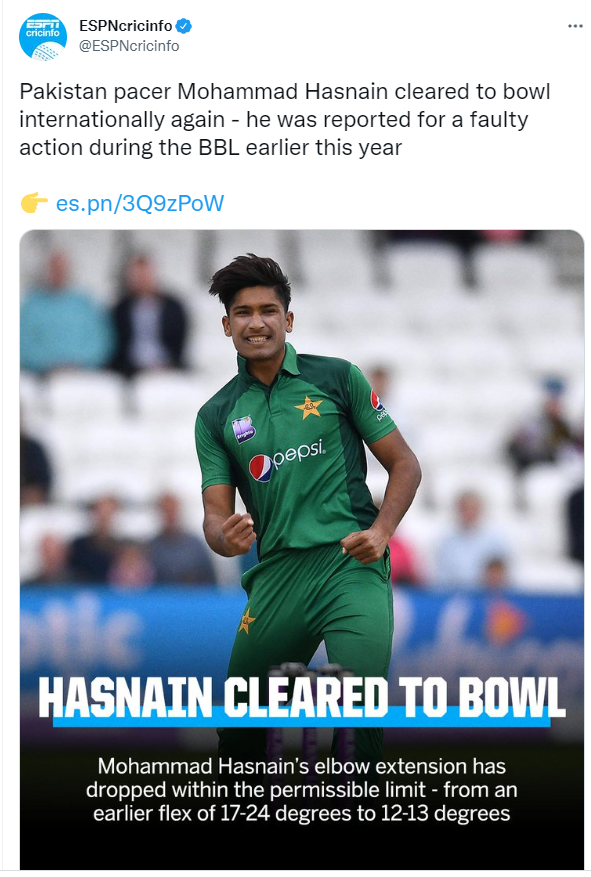The image size is (591, 877).
Task: Open the @ESPNcricinfo handle link
Action: (x=129, y=46)
